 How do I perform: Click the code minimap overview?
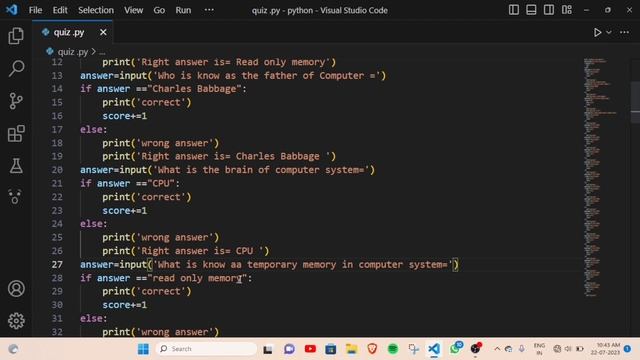click(599, 178)
